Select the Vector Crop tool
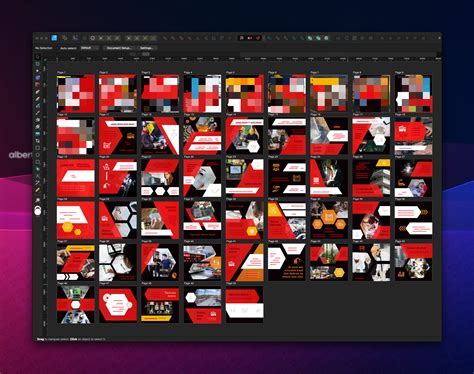Screen dimensions: 474x374 tap(38, 140)
